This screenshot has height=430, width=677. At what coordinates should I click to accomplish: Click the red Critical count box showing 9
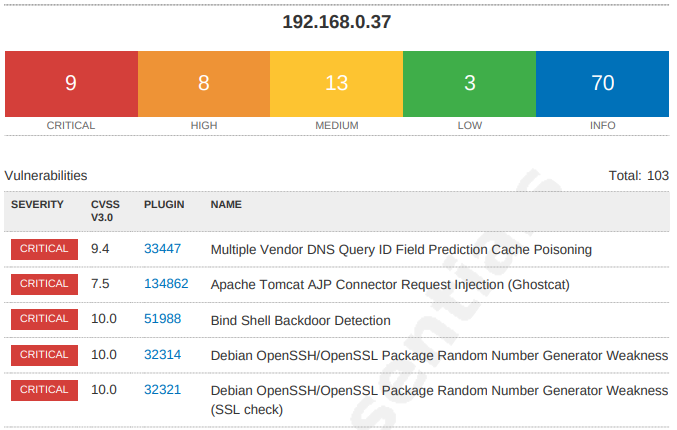pyautogui.click(x=71, y=84)
